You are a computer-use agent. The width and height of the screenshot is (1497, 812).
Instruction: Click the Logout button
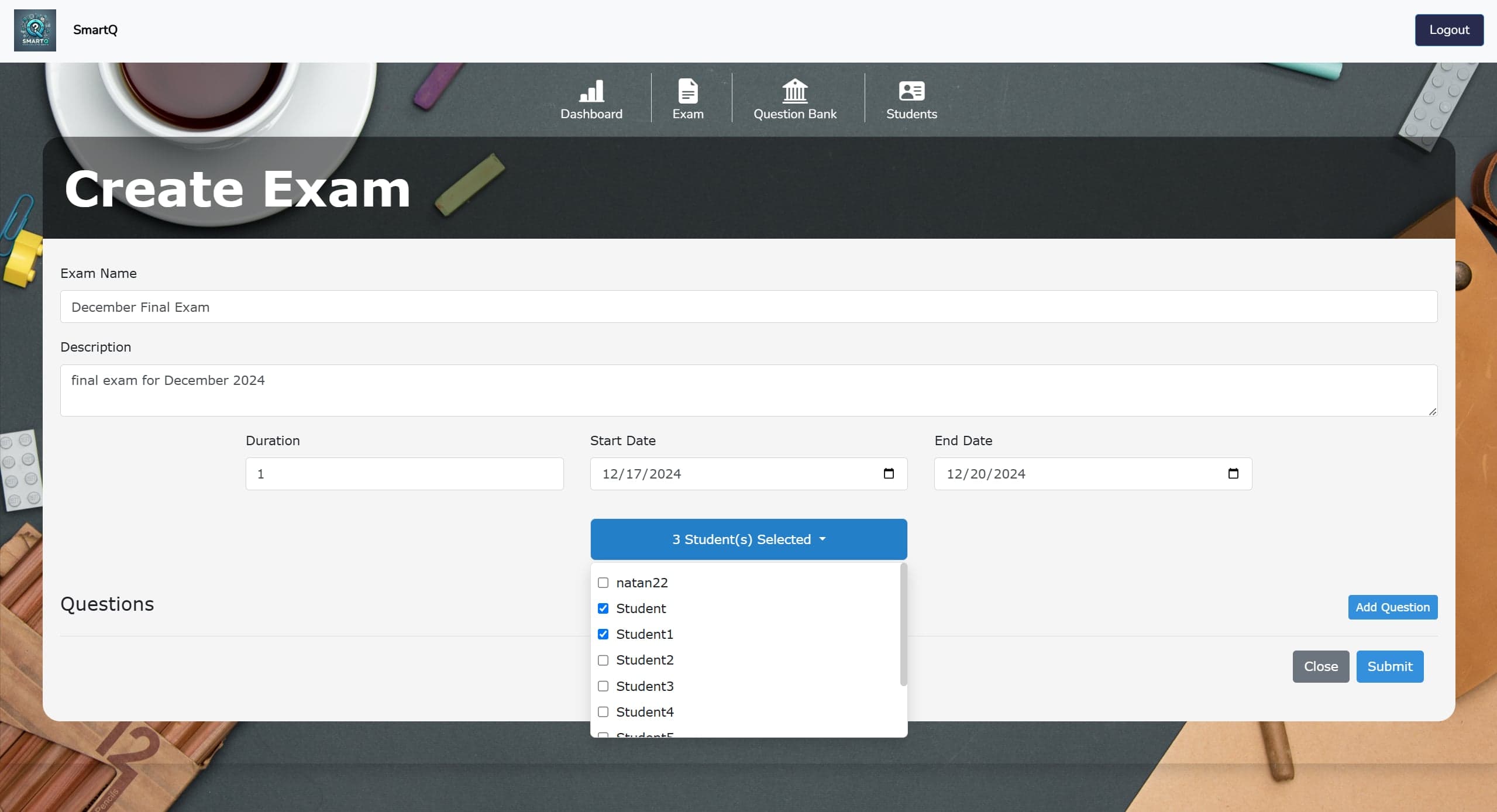coord(1449,30)
